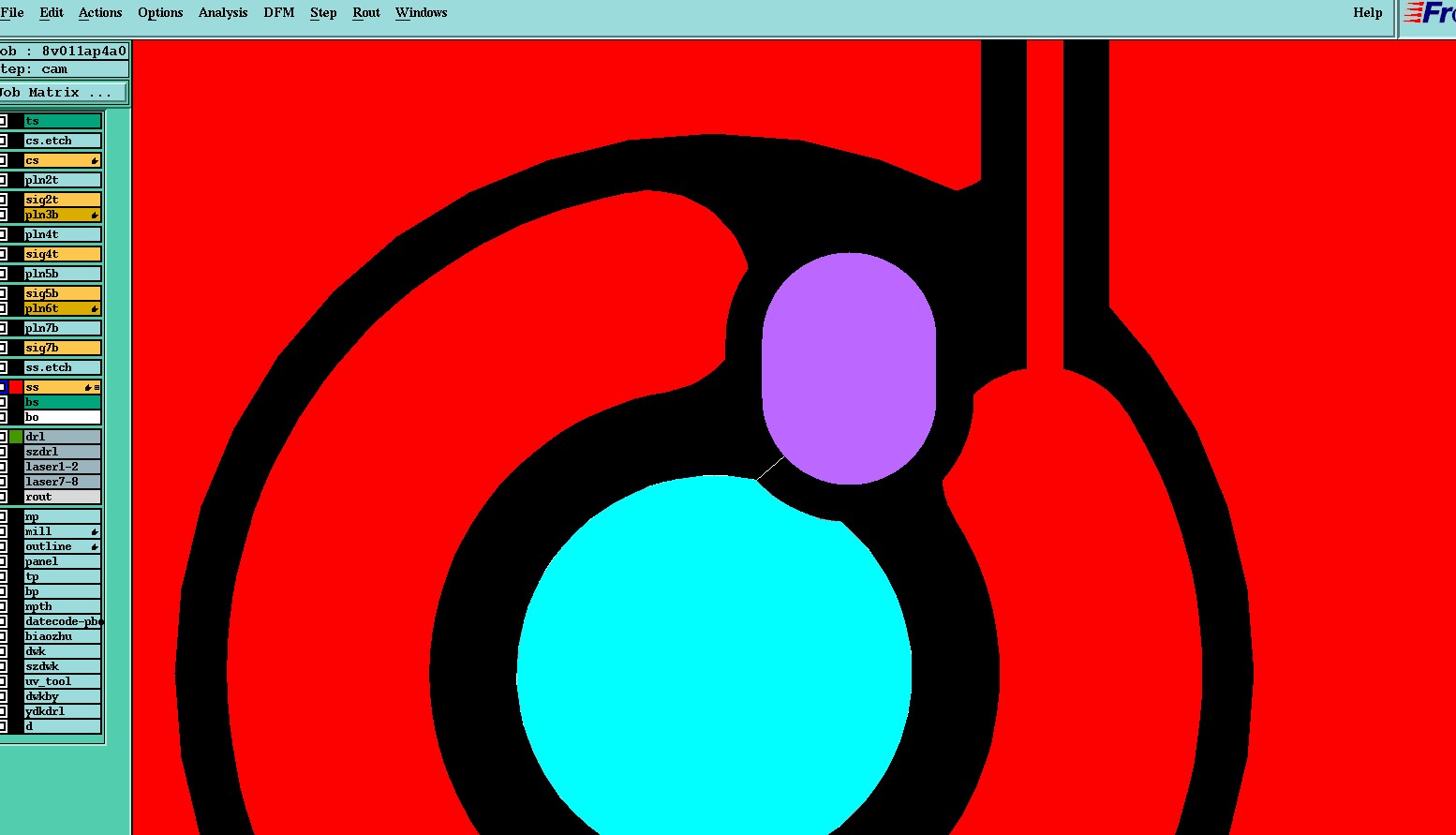
Task: Open the Help menu
Action: point(1368,12)
